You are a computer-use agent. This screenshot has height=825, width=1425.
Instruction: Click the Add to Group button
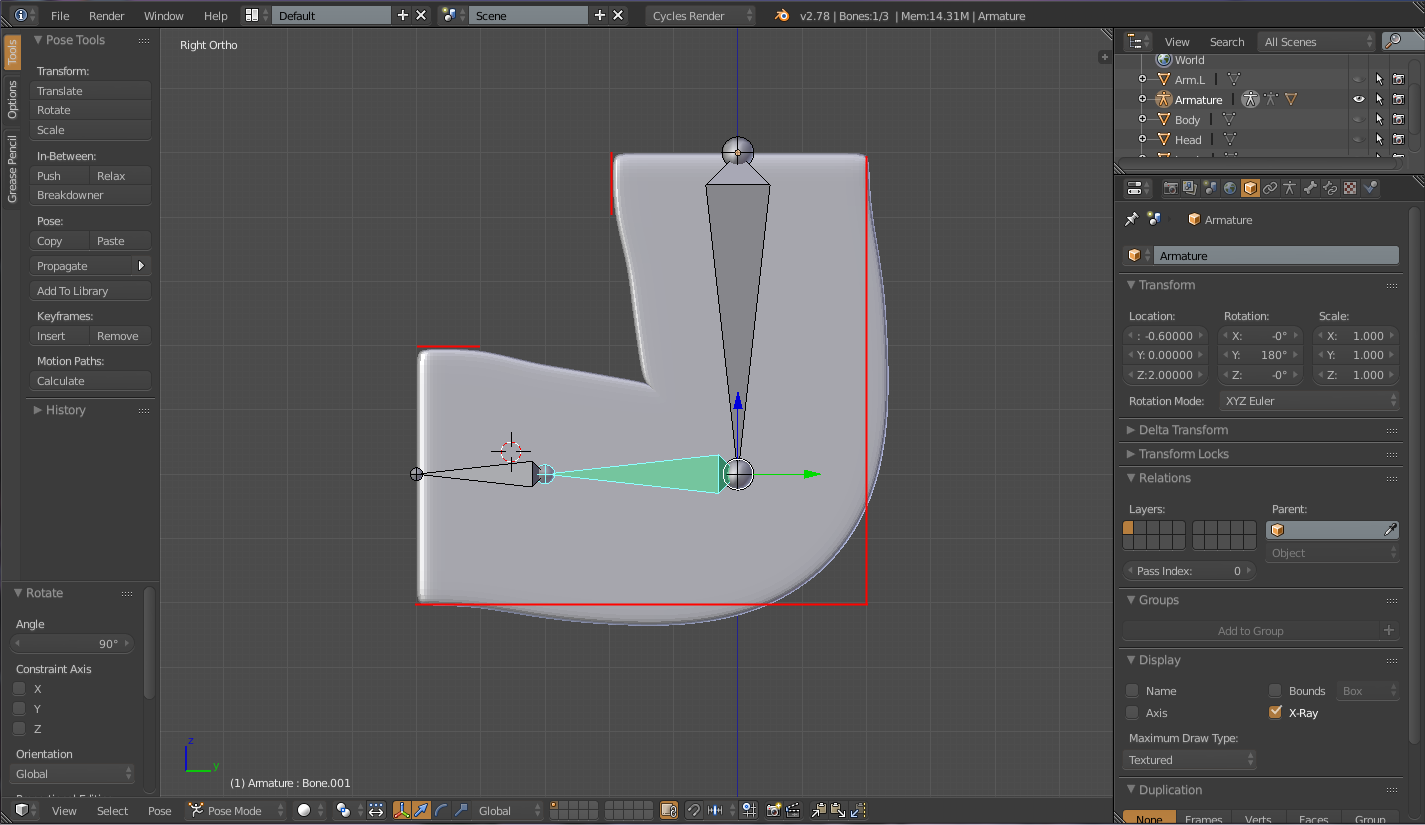pyautogui.click(x=1250, y=631)
